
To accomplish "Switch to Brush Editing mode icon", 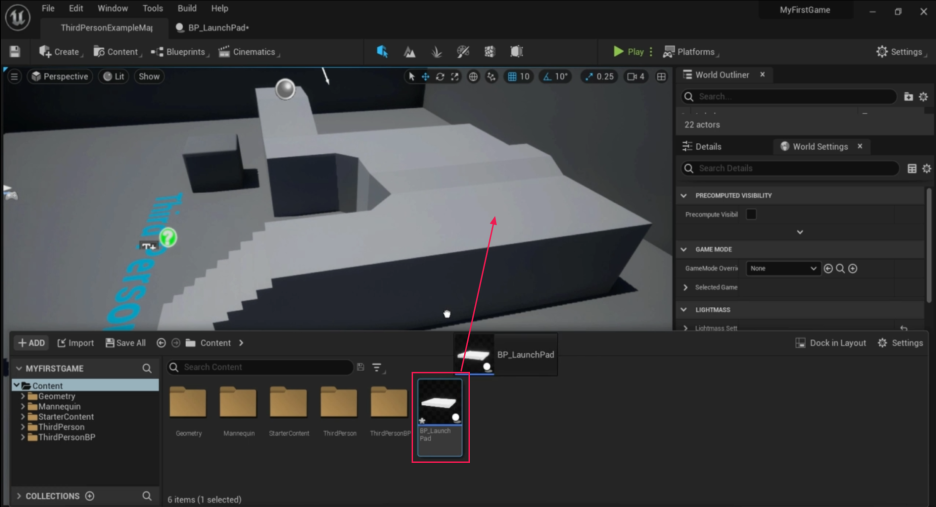I will click(516, 52).
